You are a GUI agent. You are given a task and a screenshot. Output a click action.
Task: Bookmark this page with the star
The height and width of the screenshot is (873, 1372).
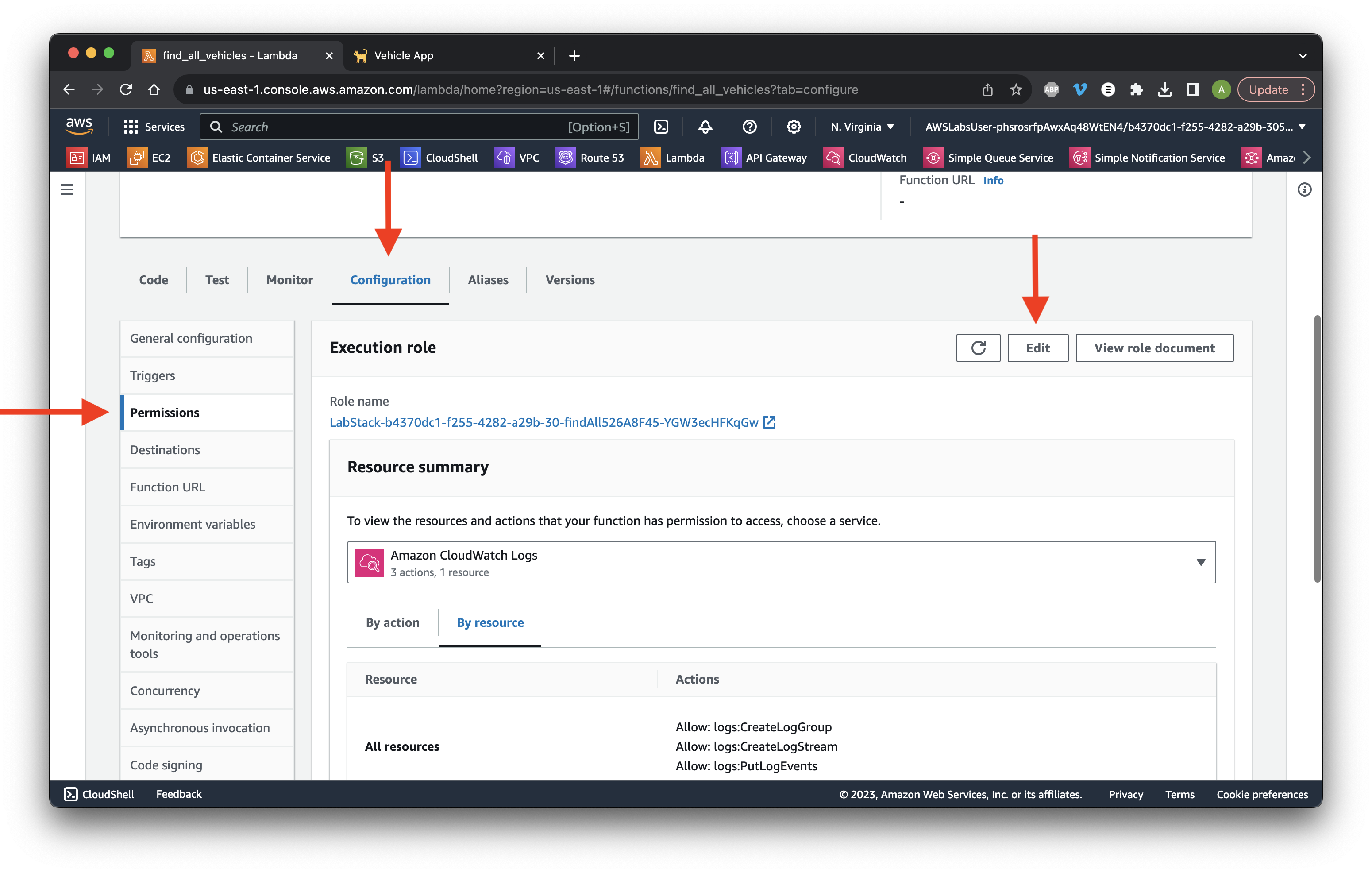point(1016,89)
